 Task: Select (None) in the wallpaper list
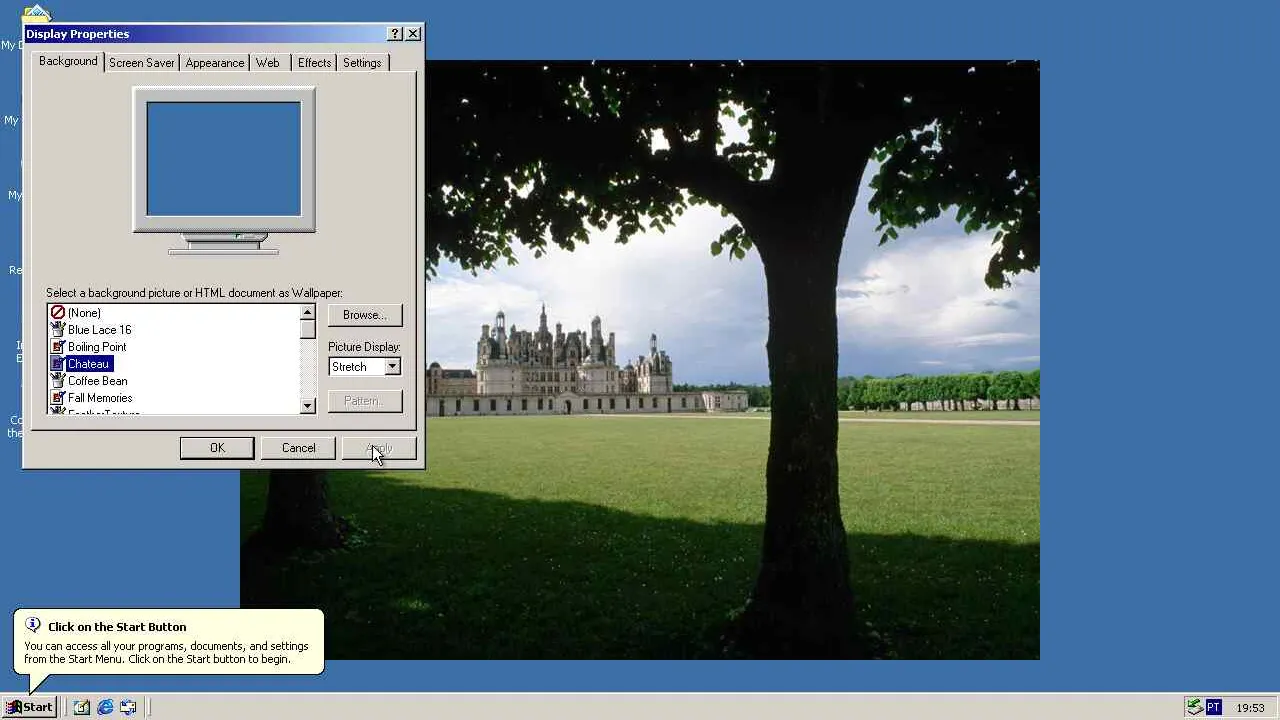(x=84, y=313)
